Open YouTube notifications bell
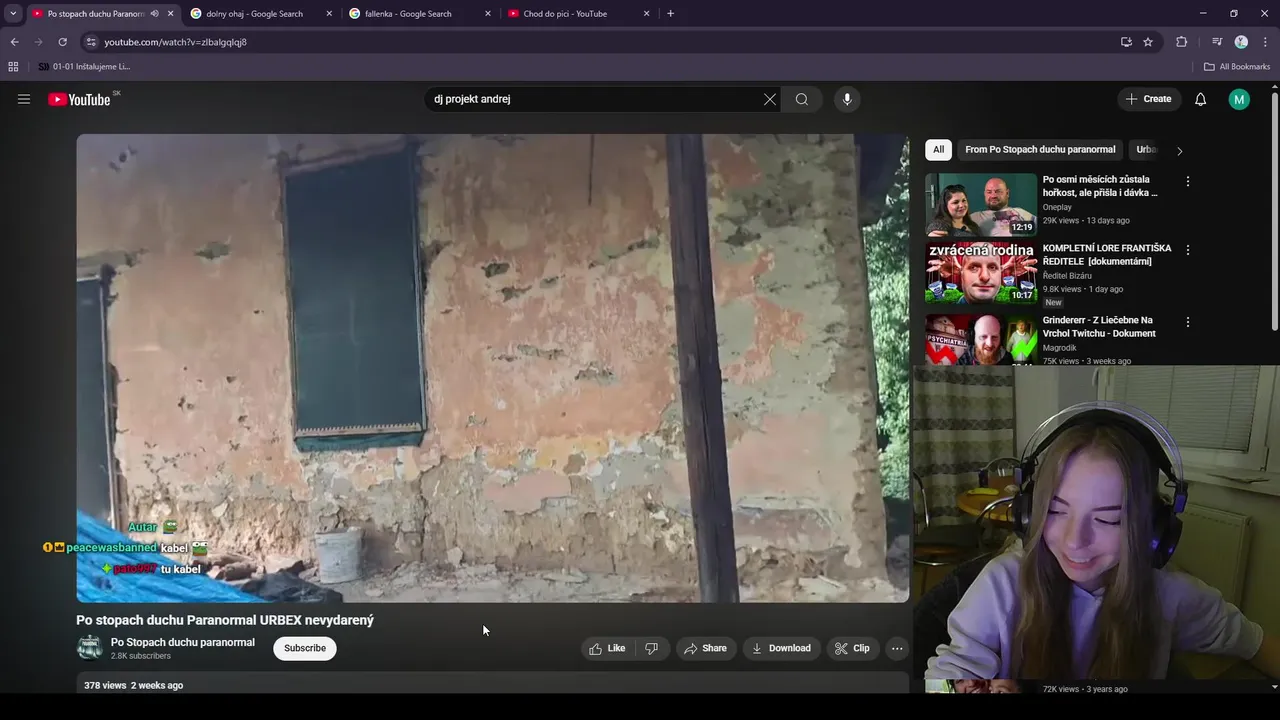Screen dimensions: 1280x720 pos(1201,99)
